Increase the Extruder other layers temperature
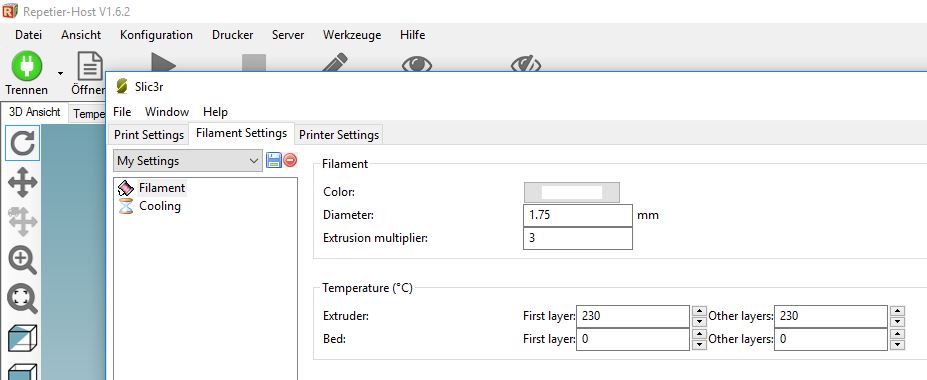The height and width of the screenshot is (380, 927). (897, 311)
